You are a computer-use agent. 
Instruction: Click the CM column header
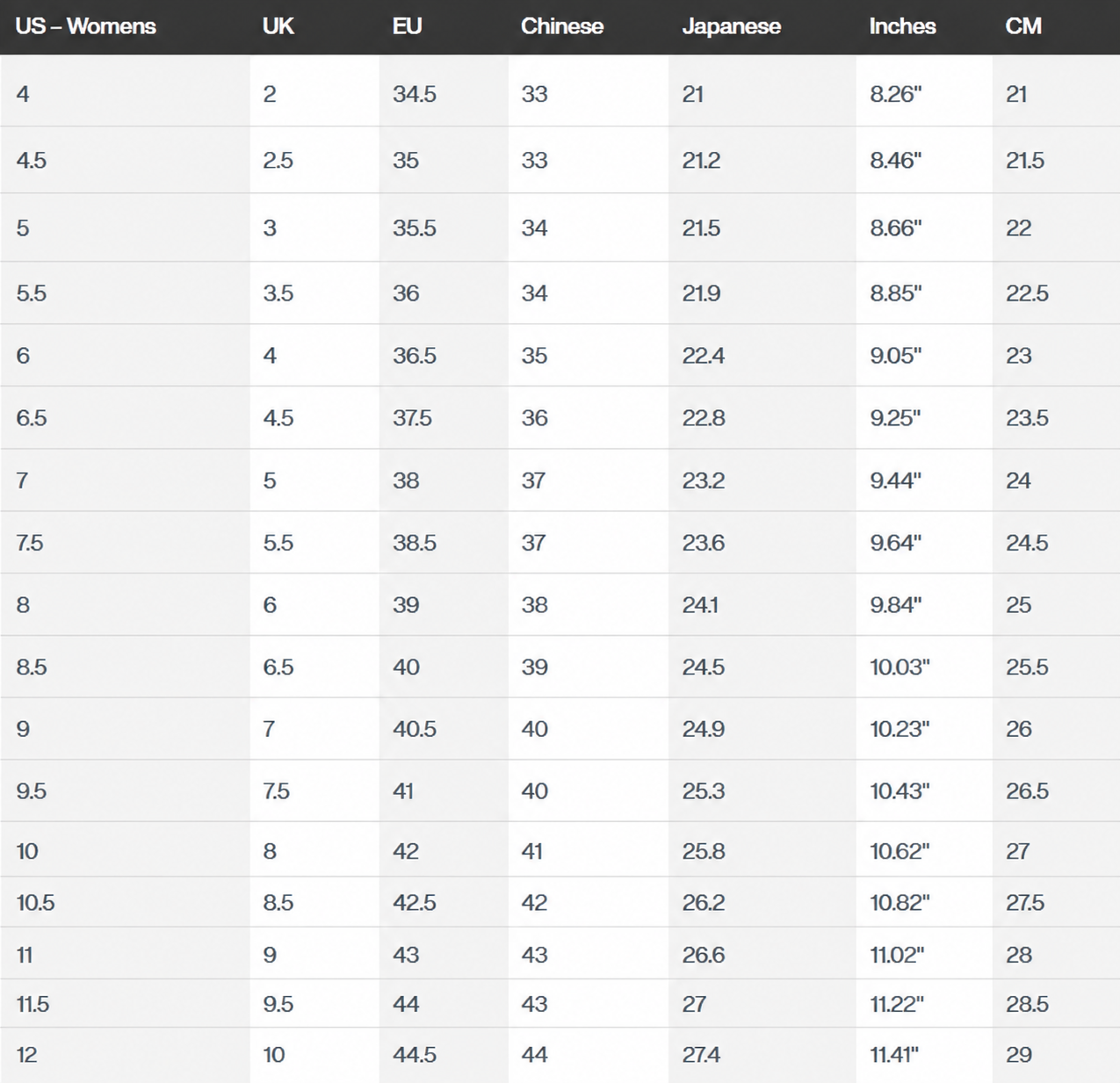click(1023, 26)
